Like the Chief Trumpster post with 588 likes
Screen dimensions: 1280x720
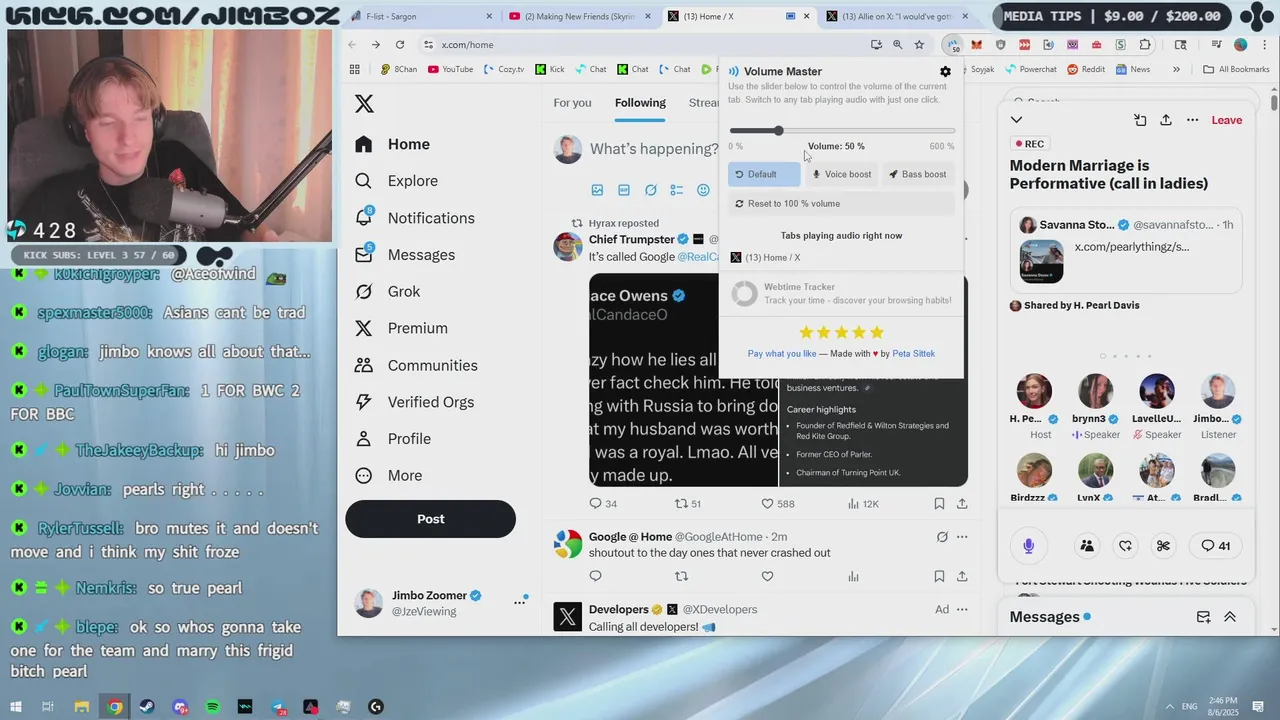(x=777, y=504)
